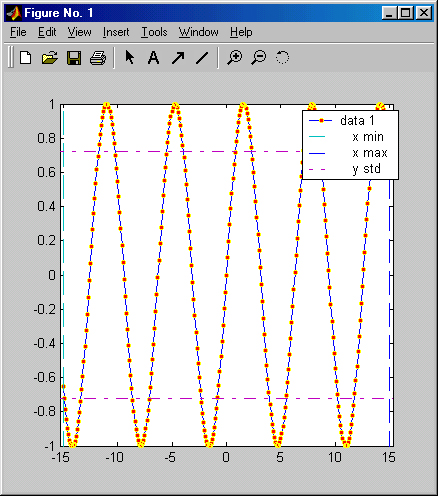
Task: Open the View menu
Action: [x=79, y=32]
